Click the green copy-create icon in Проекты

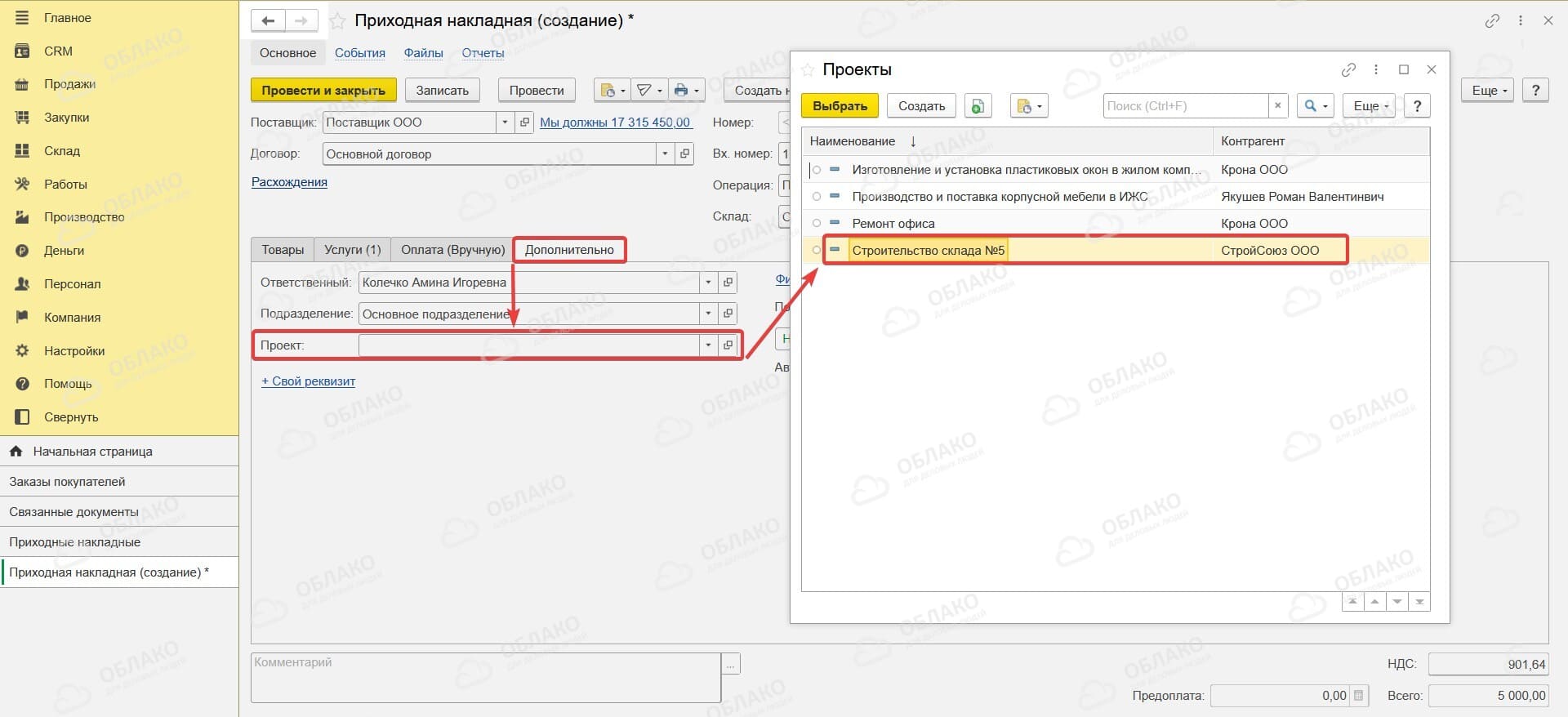[978, 106]
